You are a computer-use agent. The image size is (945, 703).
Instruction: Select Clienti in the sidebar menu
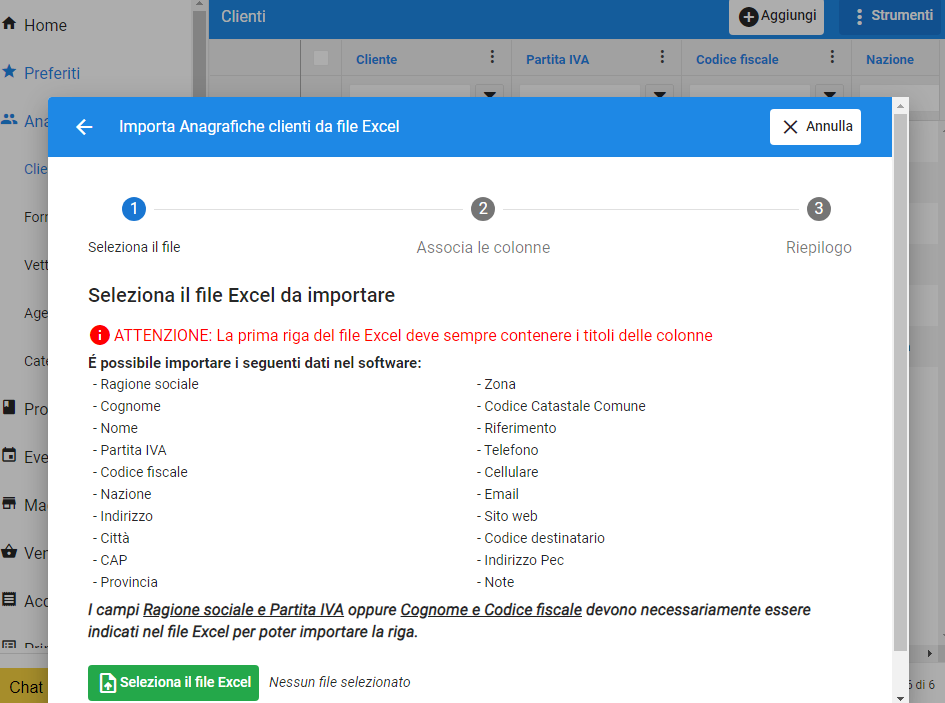[x=35, y=169]
